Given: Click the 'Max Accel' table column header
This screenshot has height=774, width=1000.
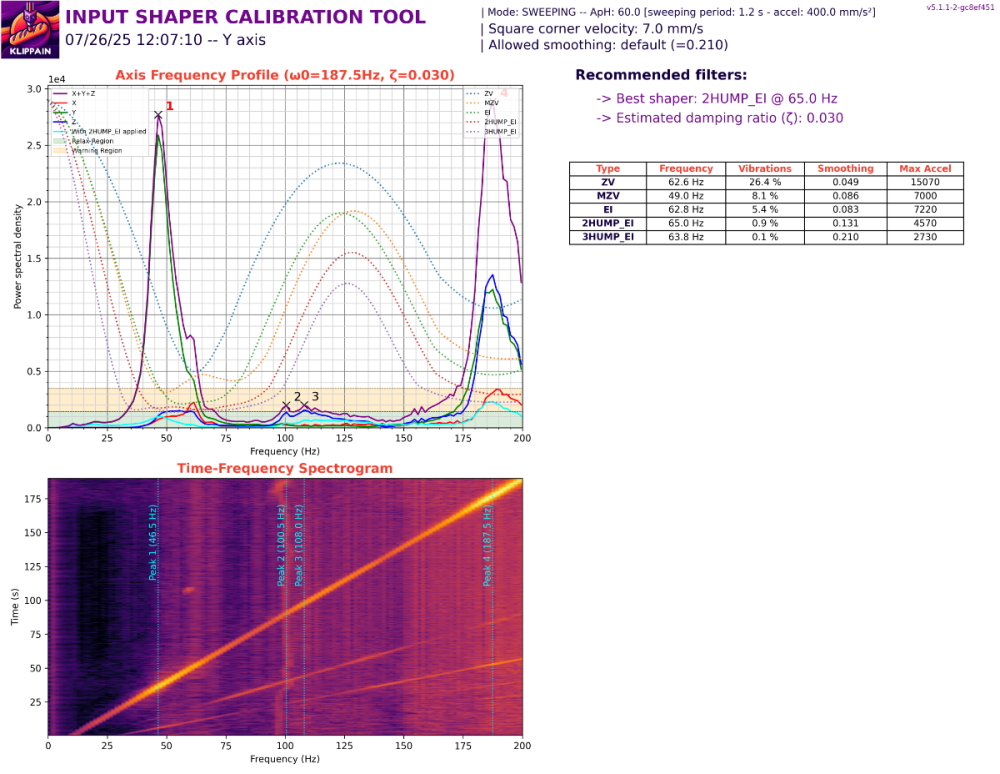Looking at the screenshot, I should pos(925,168).
